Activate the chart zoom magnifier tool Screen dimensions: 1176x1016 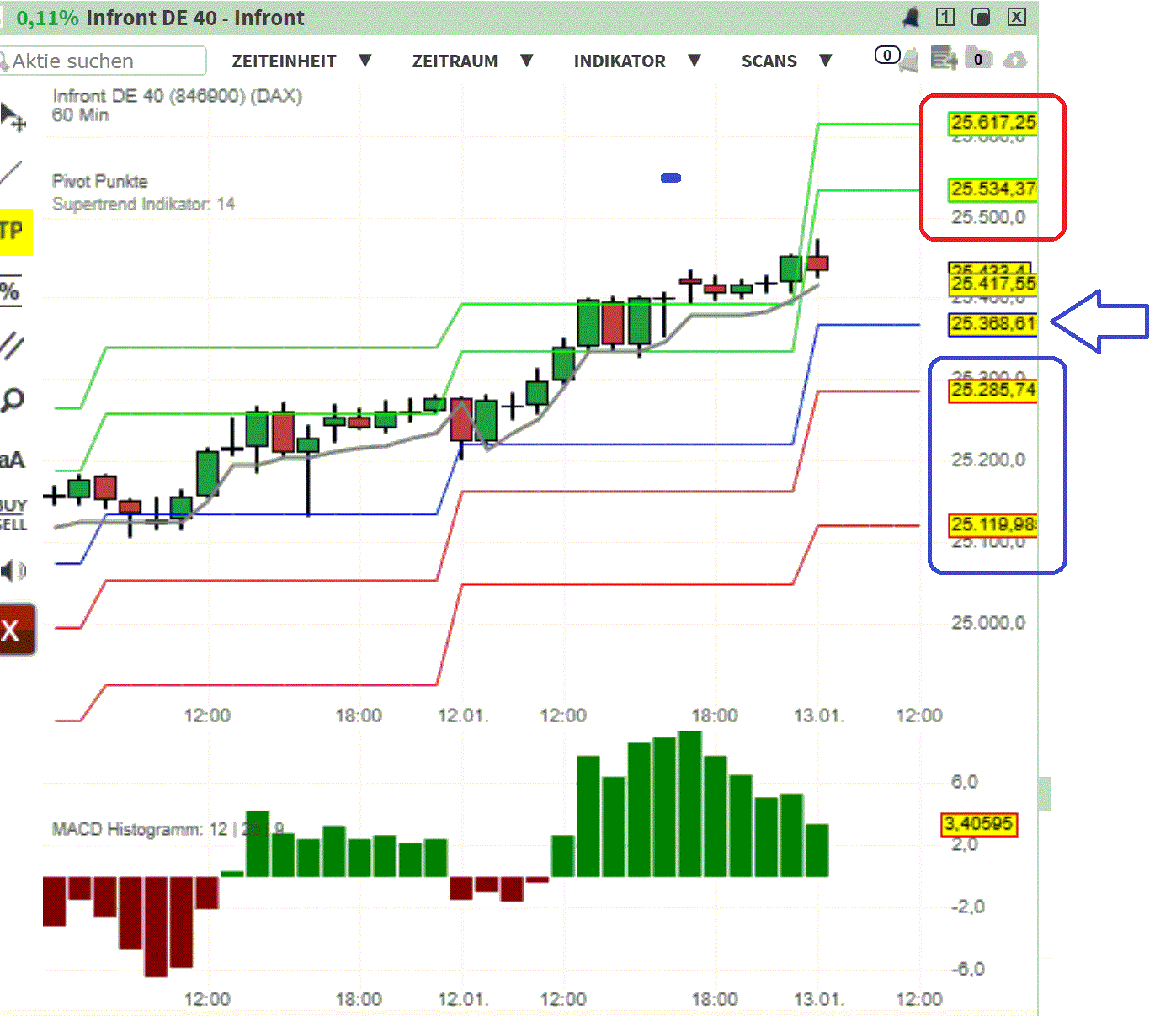(x=13, y=400)
